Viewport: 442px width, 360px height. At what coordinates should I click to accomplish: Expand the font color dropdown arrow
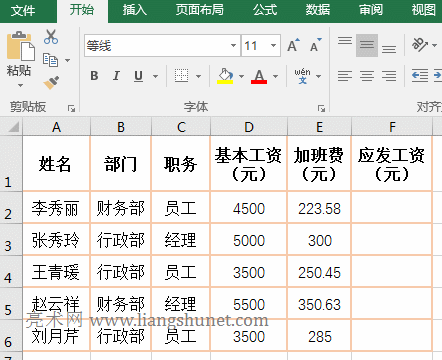pos(275,76)
